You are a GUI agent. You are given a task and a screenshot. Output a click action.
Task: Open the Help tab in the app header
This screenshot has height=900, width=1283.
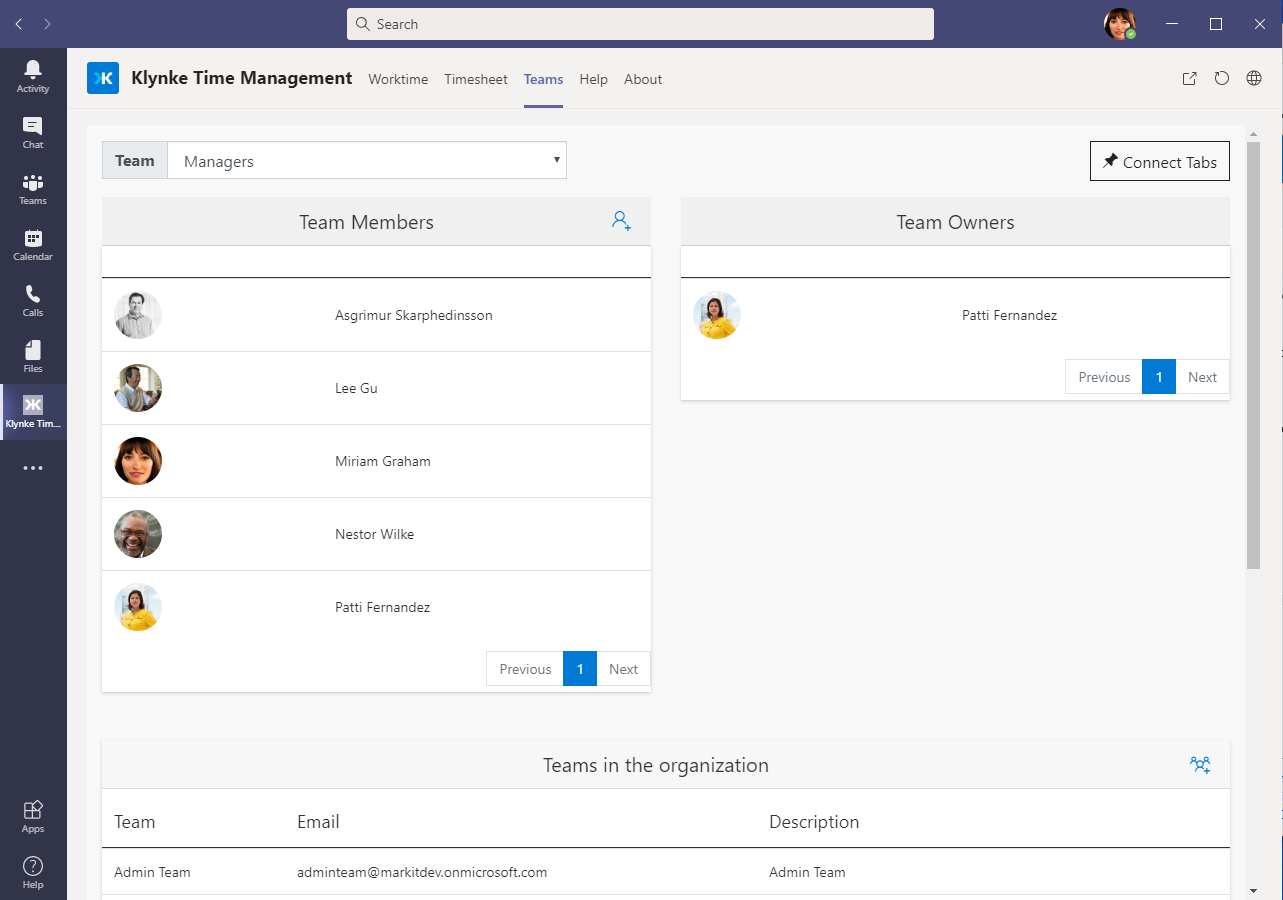point(593,79)
